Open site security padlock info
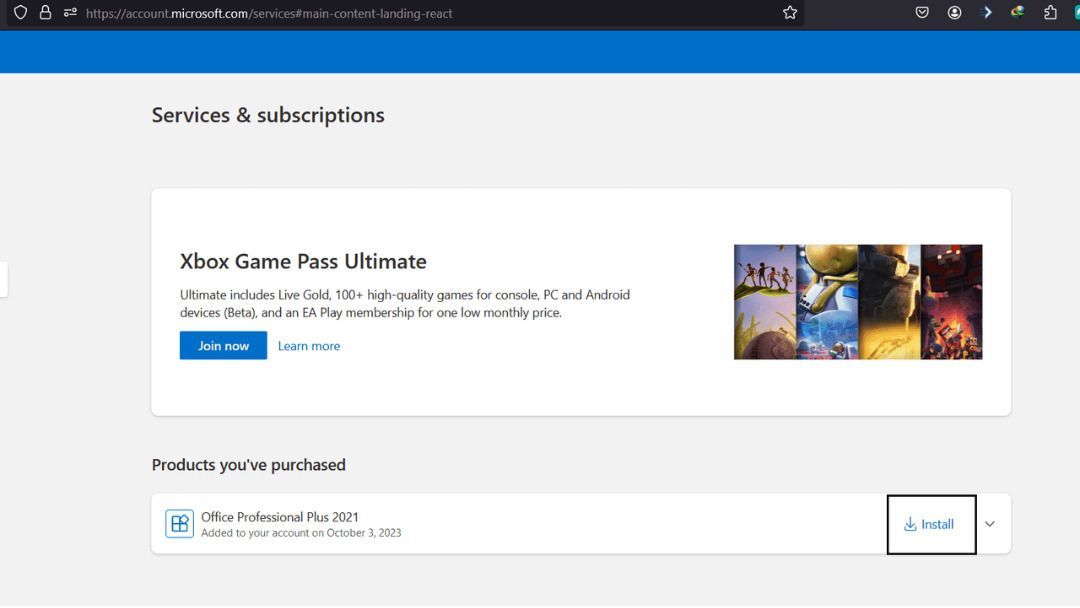 pos(45,12)
